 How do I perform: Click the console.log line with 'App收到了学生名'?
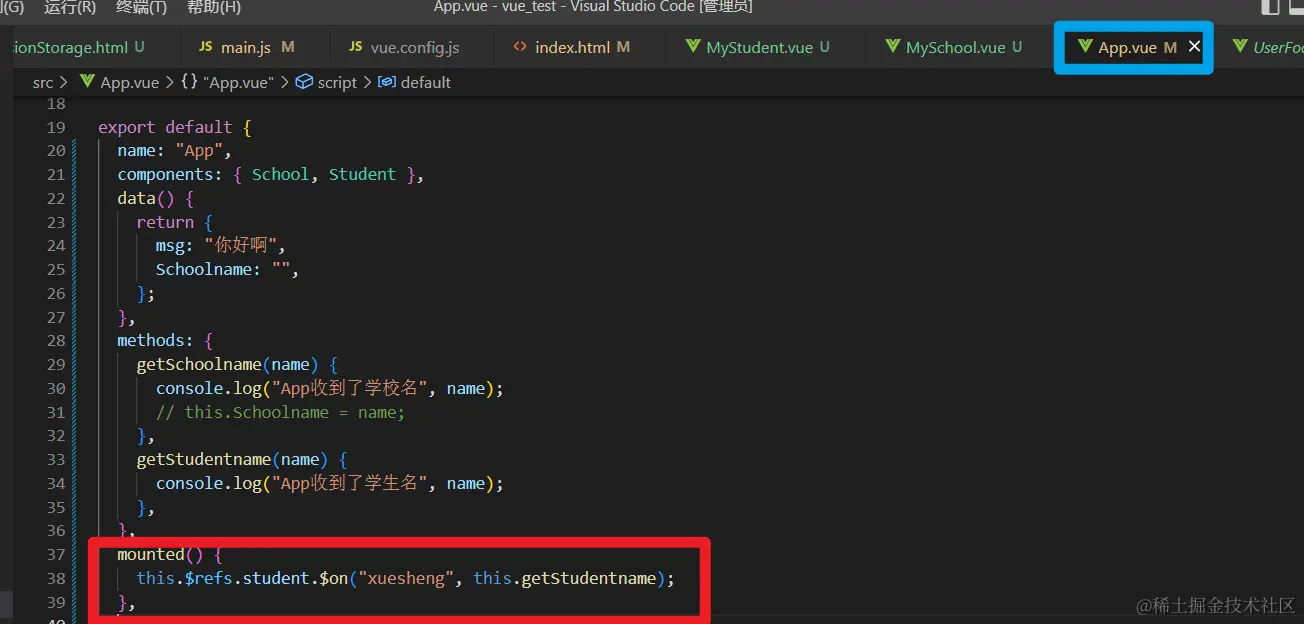[330, 483]
